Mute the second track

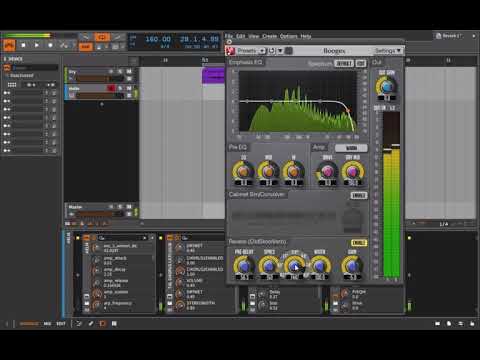click(129, 88)
